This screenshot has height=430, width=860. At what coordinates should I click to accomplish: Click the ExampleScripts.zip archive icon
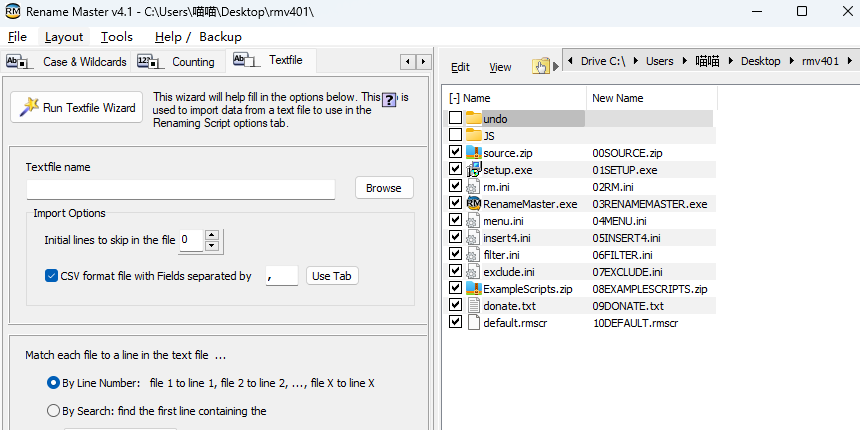(x=473, y=288)
